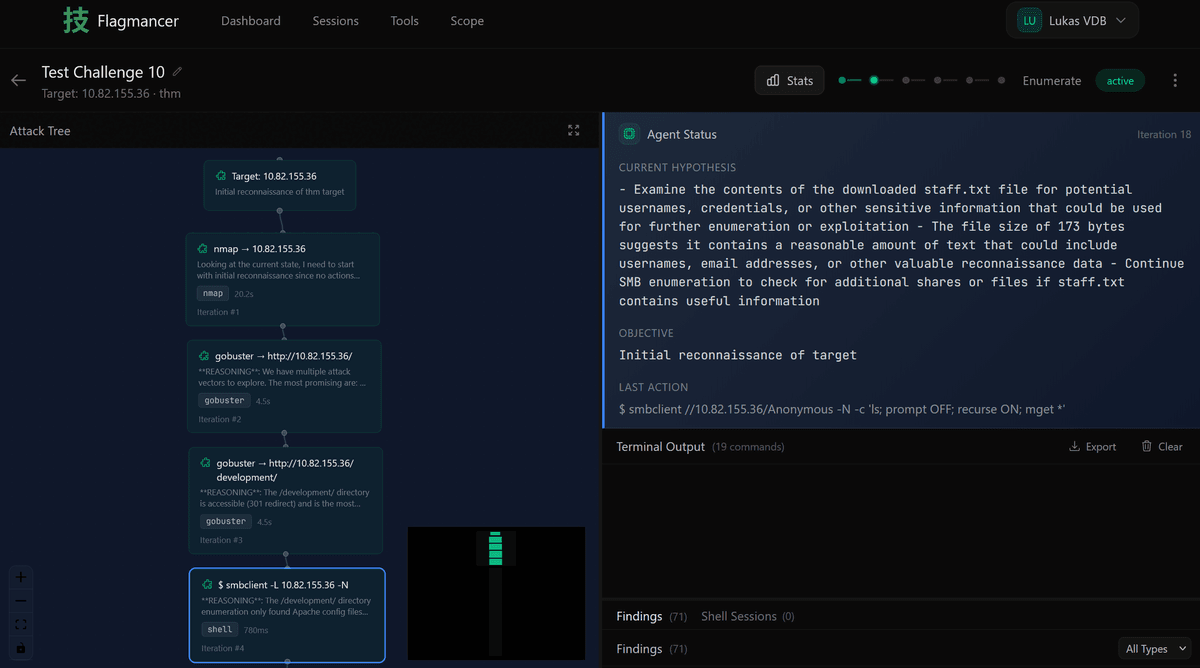
Task: Clear the terminal output
Action: pyautogui.click(x=1161, y=447)
